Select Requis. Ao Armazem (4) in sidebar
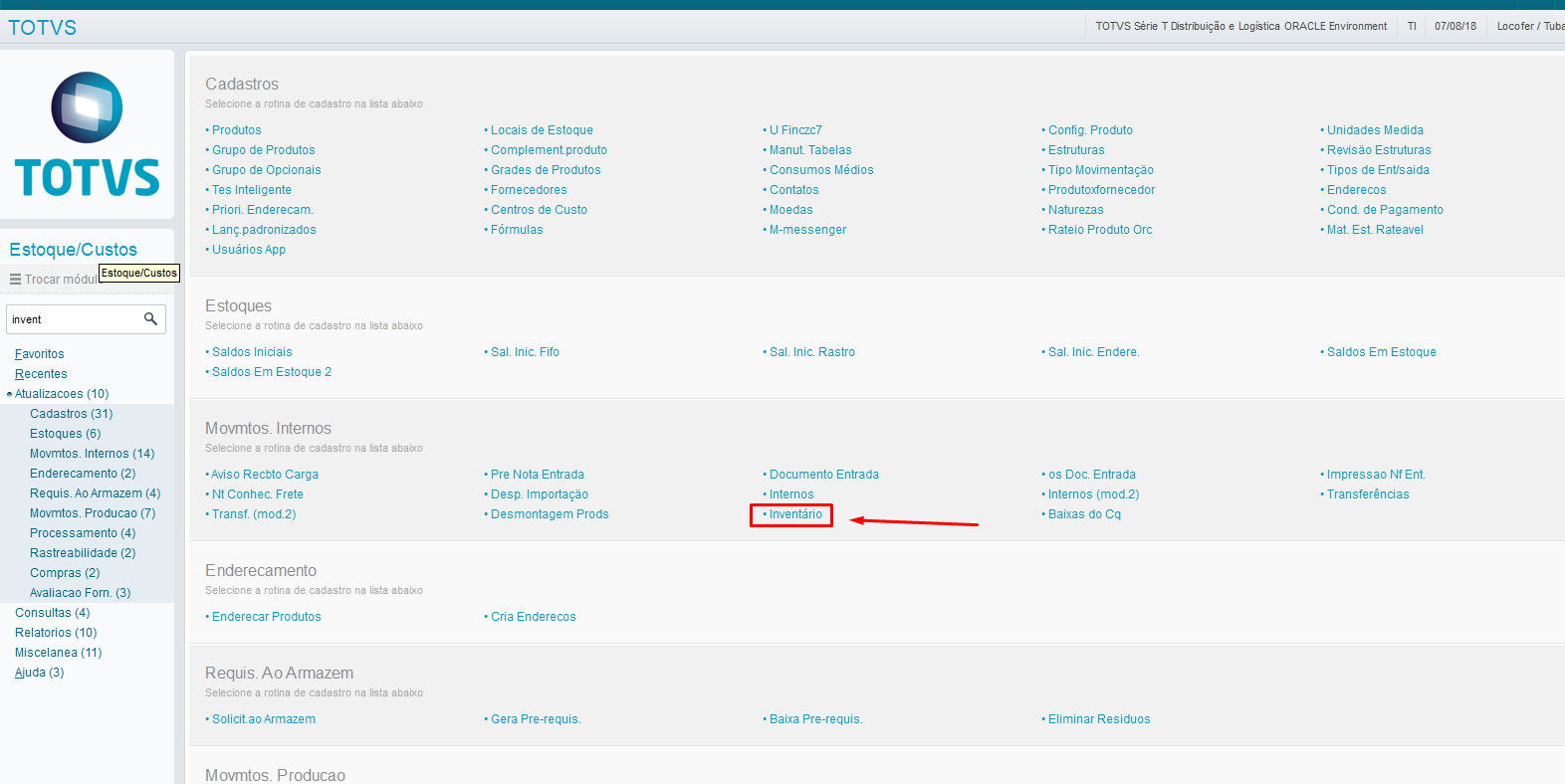 tap(96, 493)
